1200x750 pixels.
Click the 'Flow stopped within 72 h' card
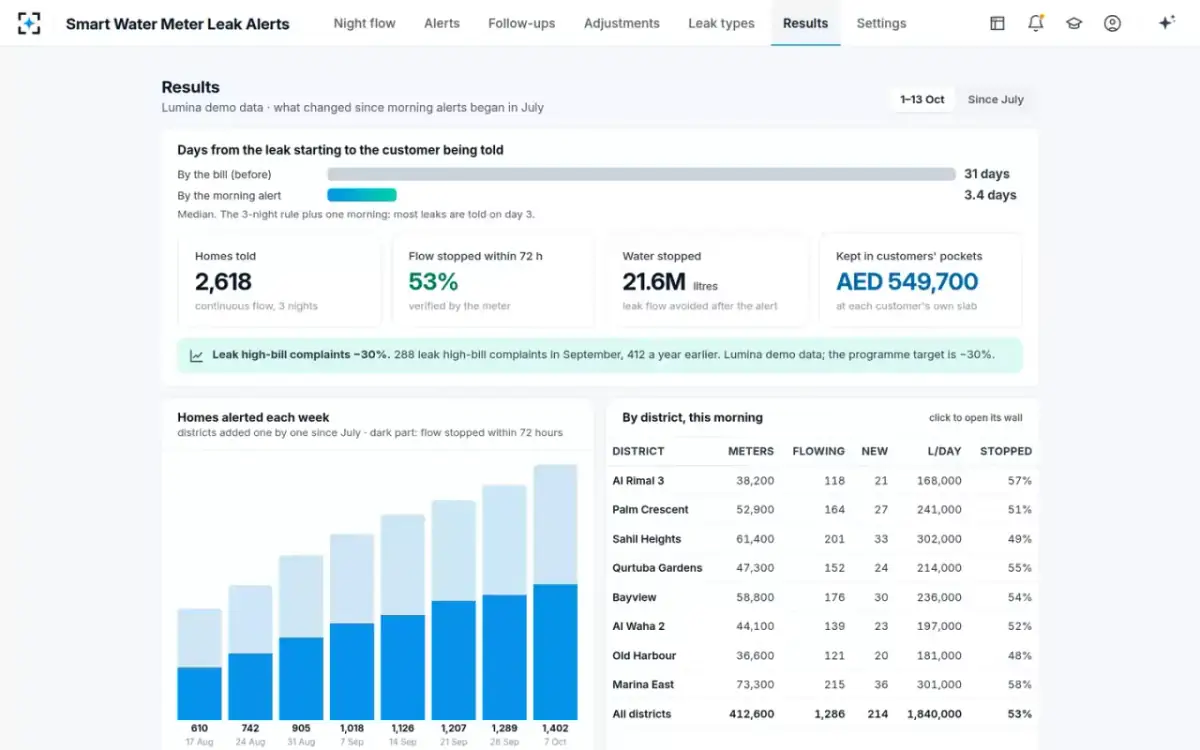pos(493,281)
